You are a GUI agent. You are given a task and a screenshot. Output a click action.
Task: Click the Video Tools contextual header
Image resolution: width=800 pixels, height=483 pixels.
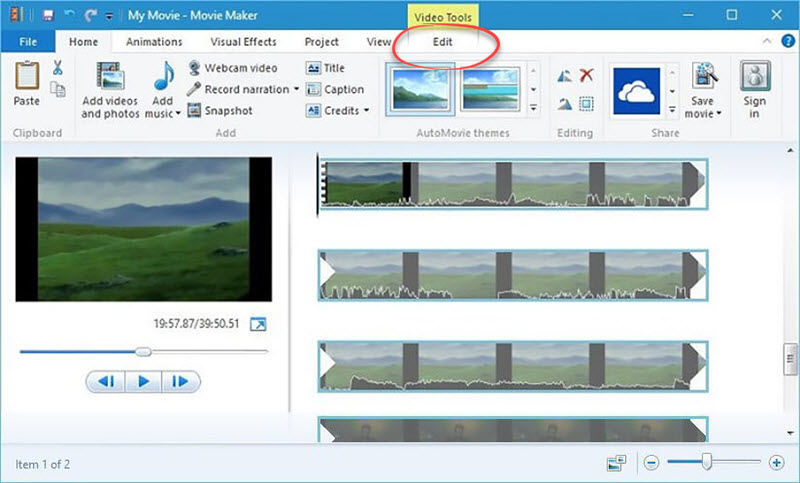[442, 17]
